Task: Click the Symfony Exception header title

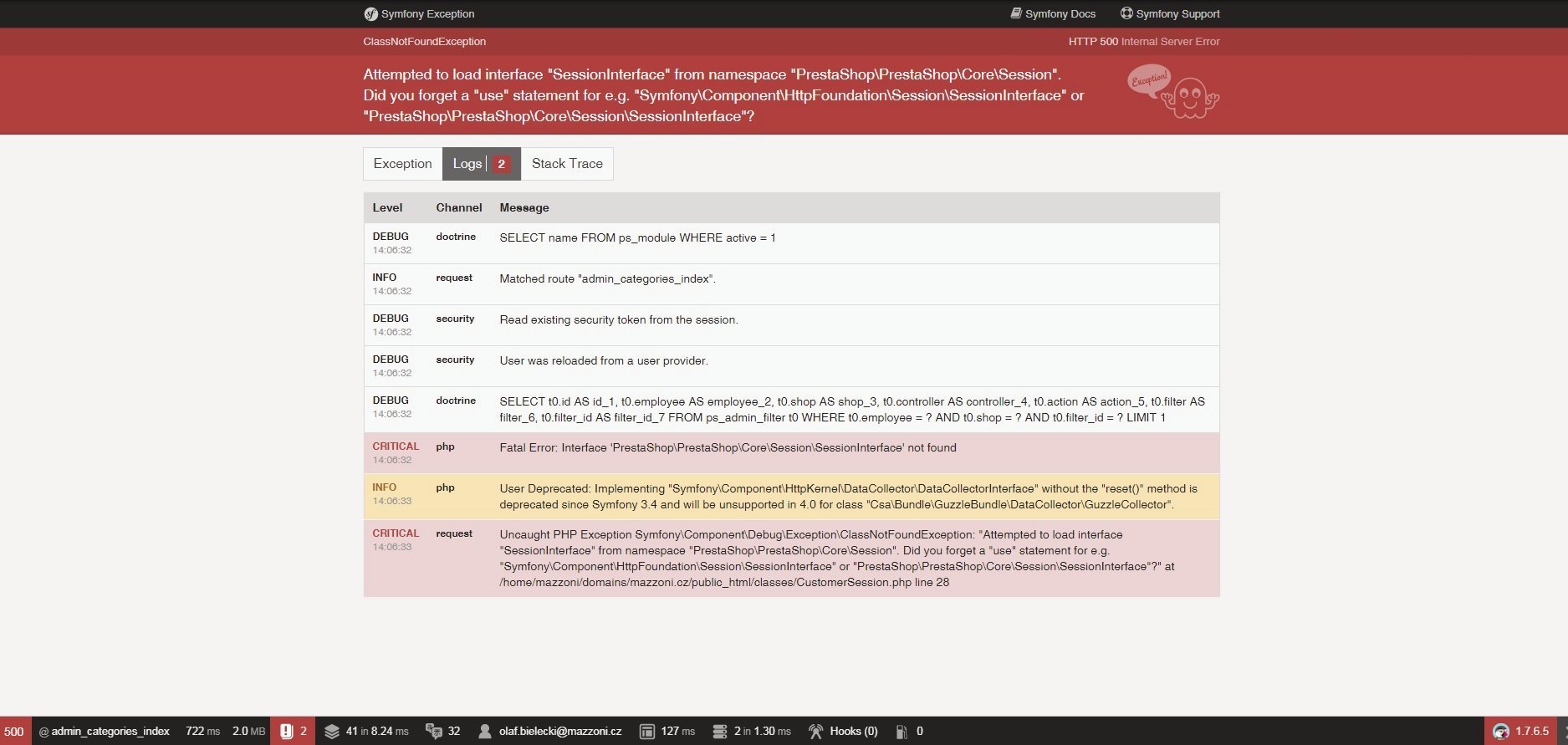Action: [x=427, y=13]
